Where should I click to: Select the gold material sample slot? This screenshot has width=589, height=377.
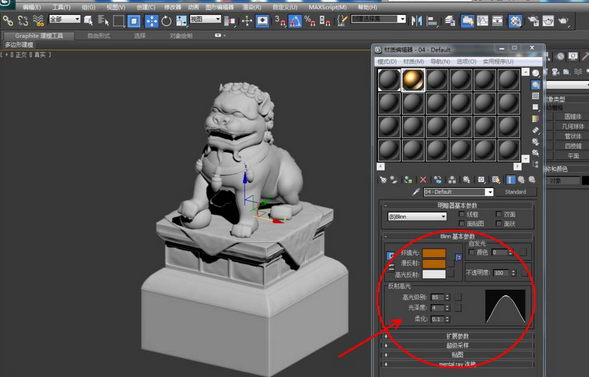(x=413, y=80)
